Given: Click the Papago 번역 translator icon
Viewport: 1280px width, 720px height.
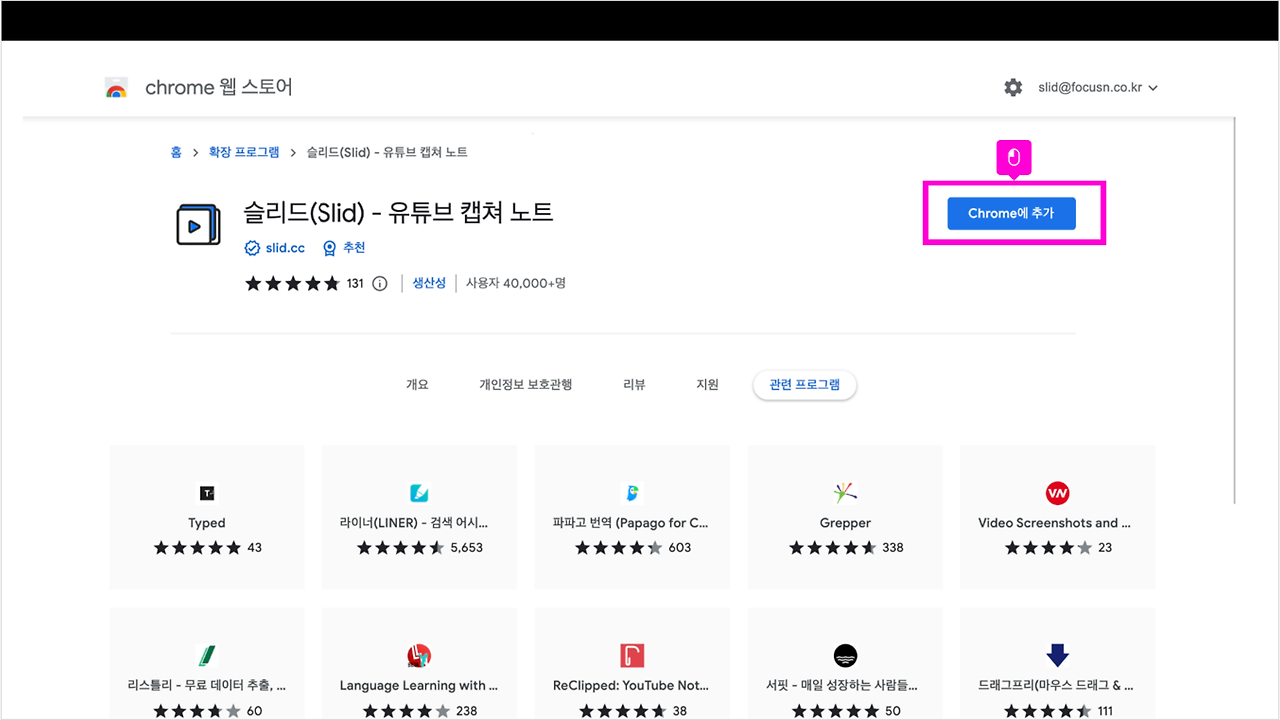Looking at the screenshot, I should [631, 493].
